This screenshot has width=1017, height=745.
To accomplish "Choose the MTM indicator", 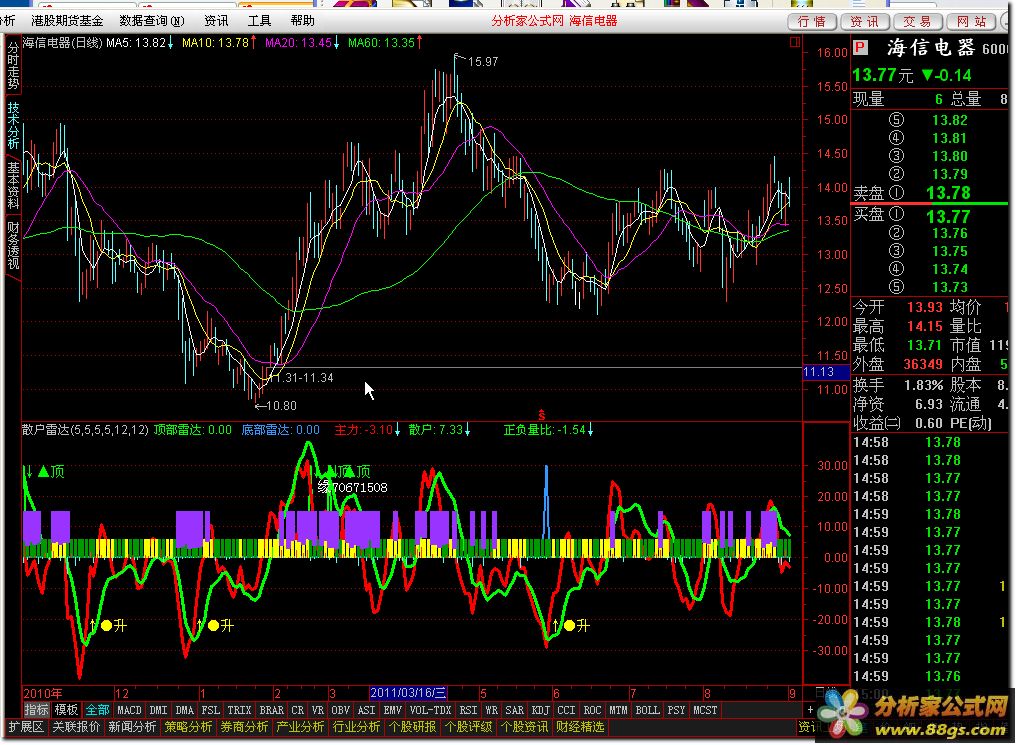I will 618,710.
